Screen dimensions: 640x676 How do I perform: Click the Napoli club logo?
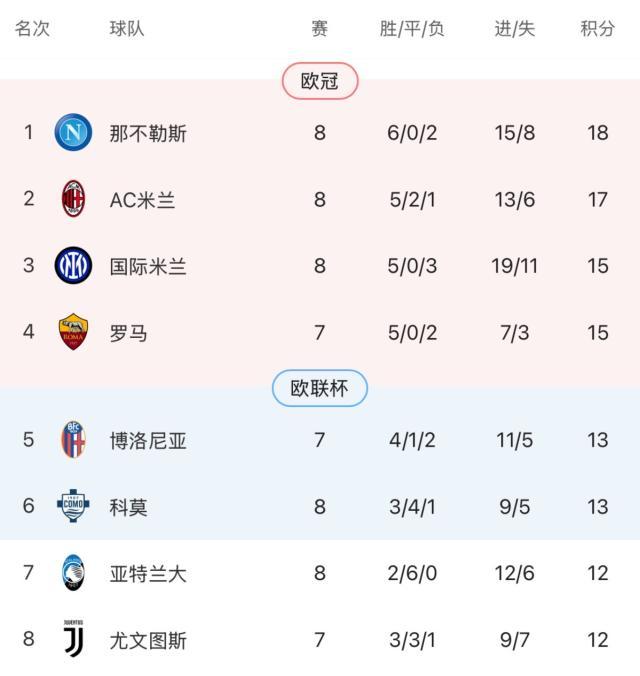coord(73,133)
